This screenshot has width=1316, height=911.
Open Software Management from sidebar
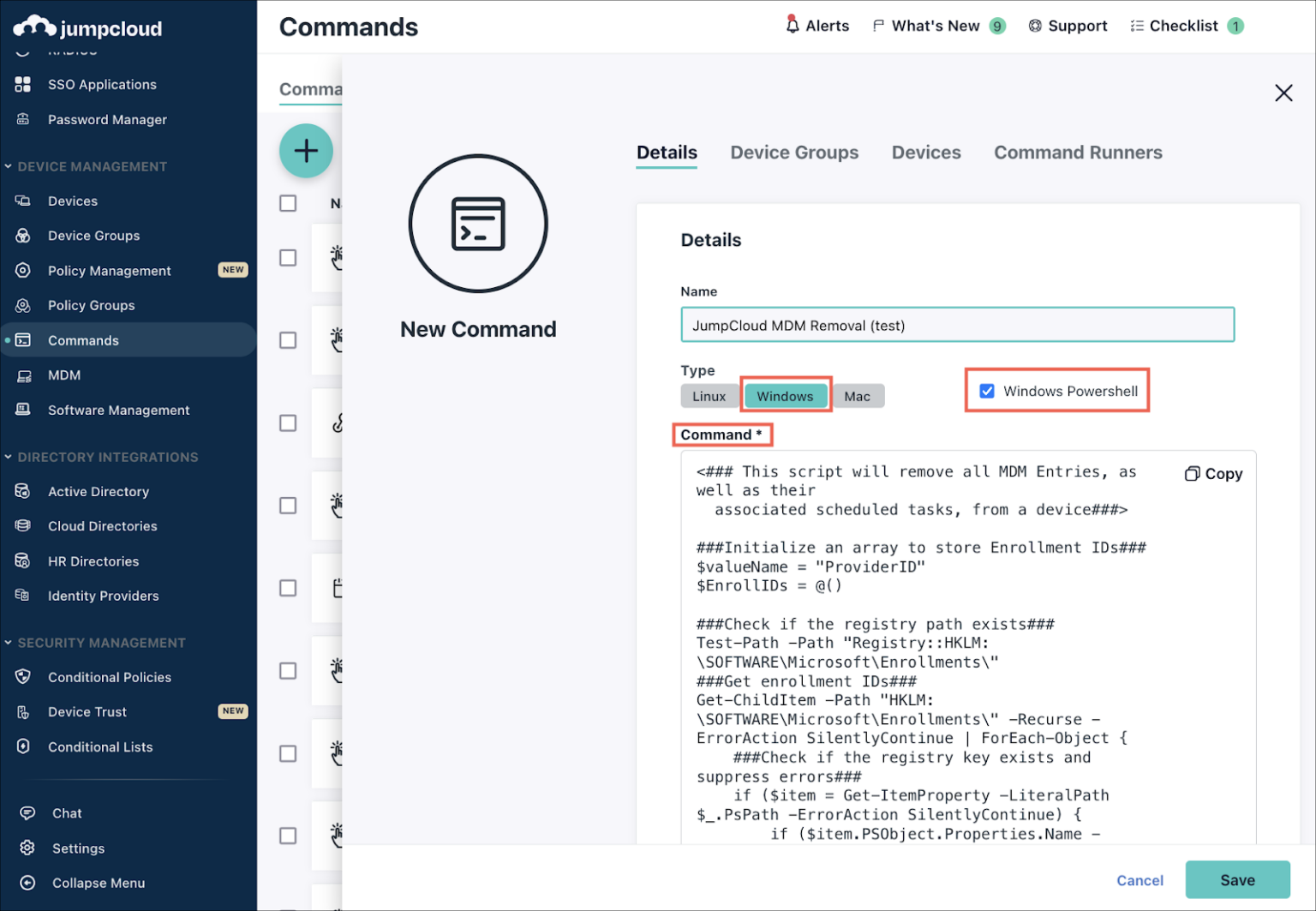click(x=118, y=410)
